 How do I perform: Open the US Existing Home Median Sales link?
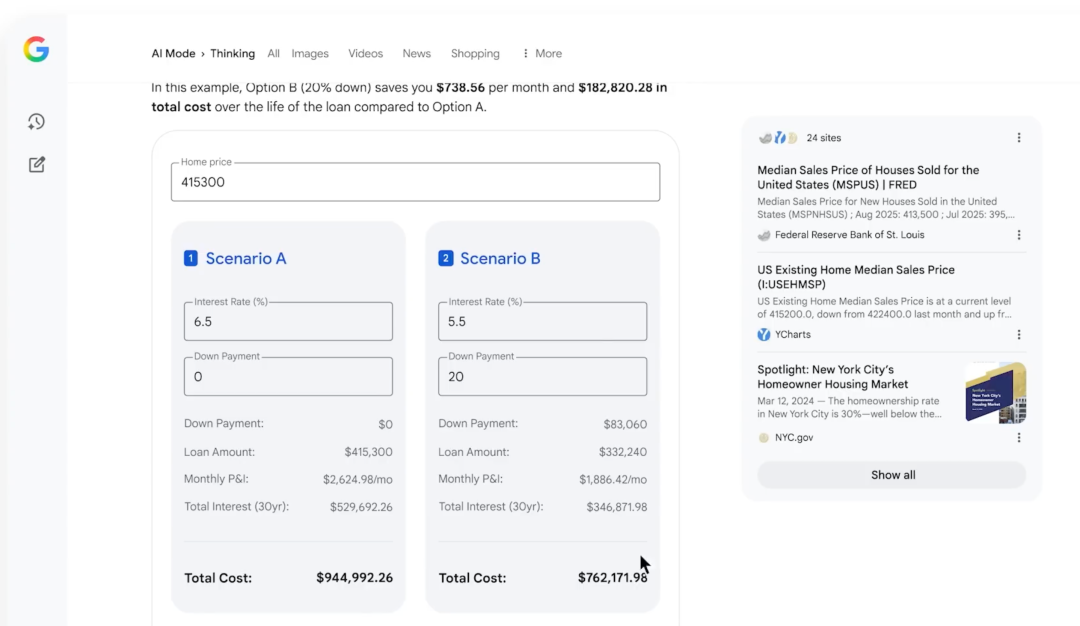[x=855, y=277]
